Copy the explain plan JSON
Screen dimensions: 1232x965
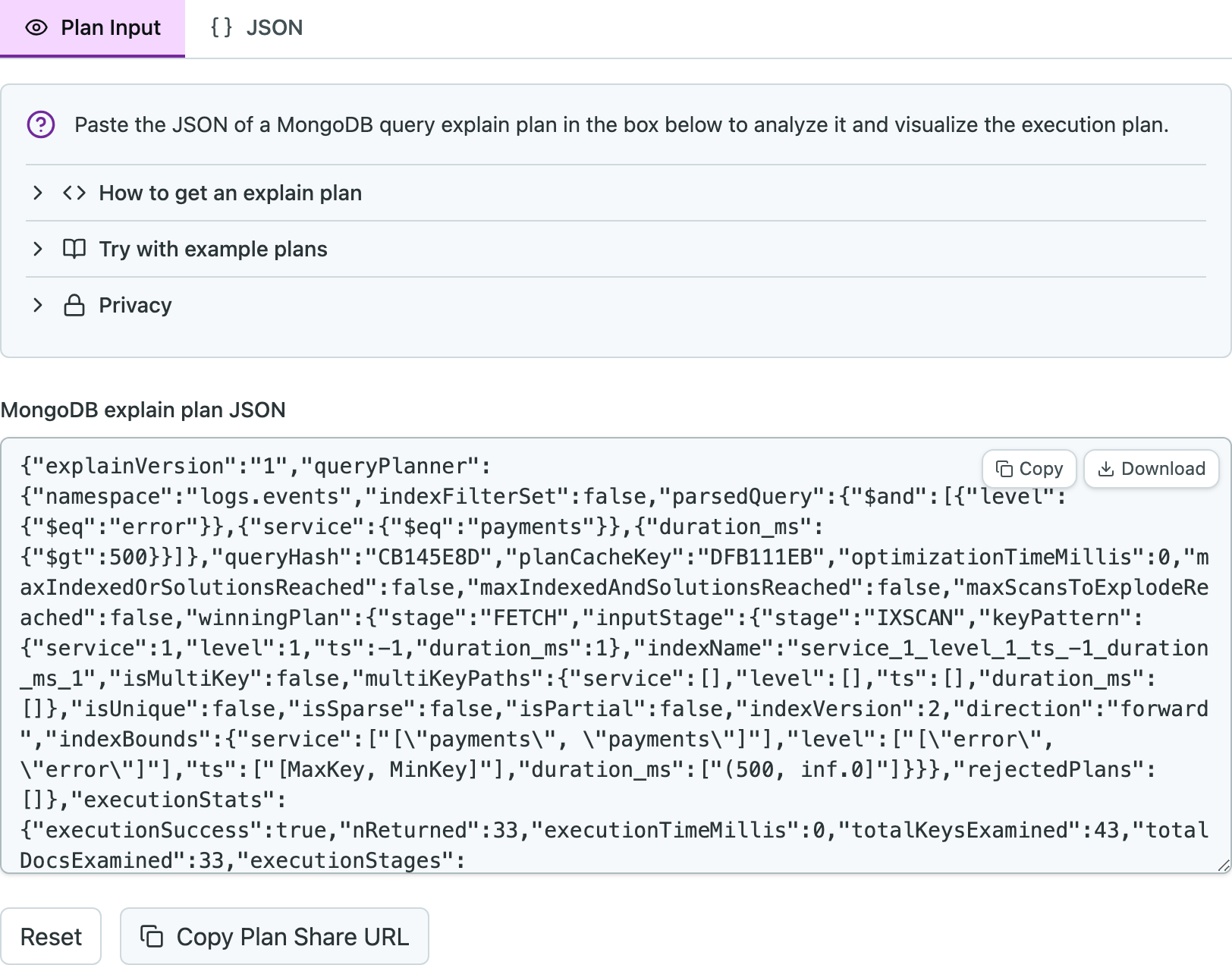tap(1029, 469)
